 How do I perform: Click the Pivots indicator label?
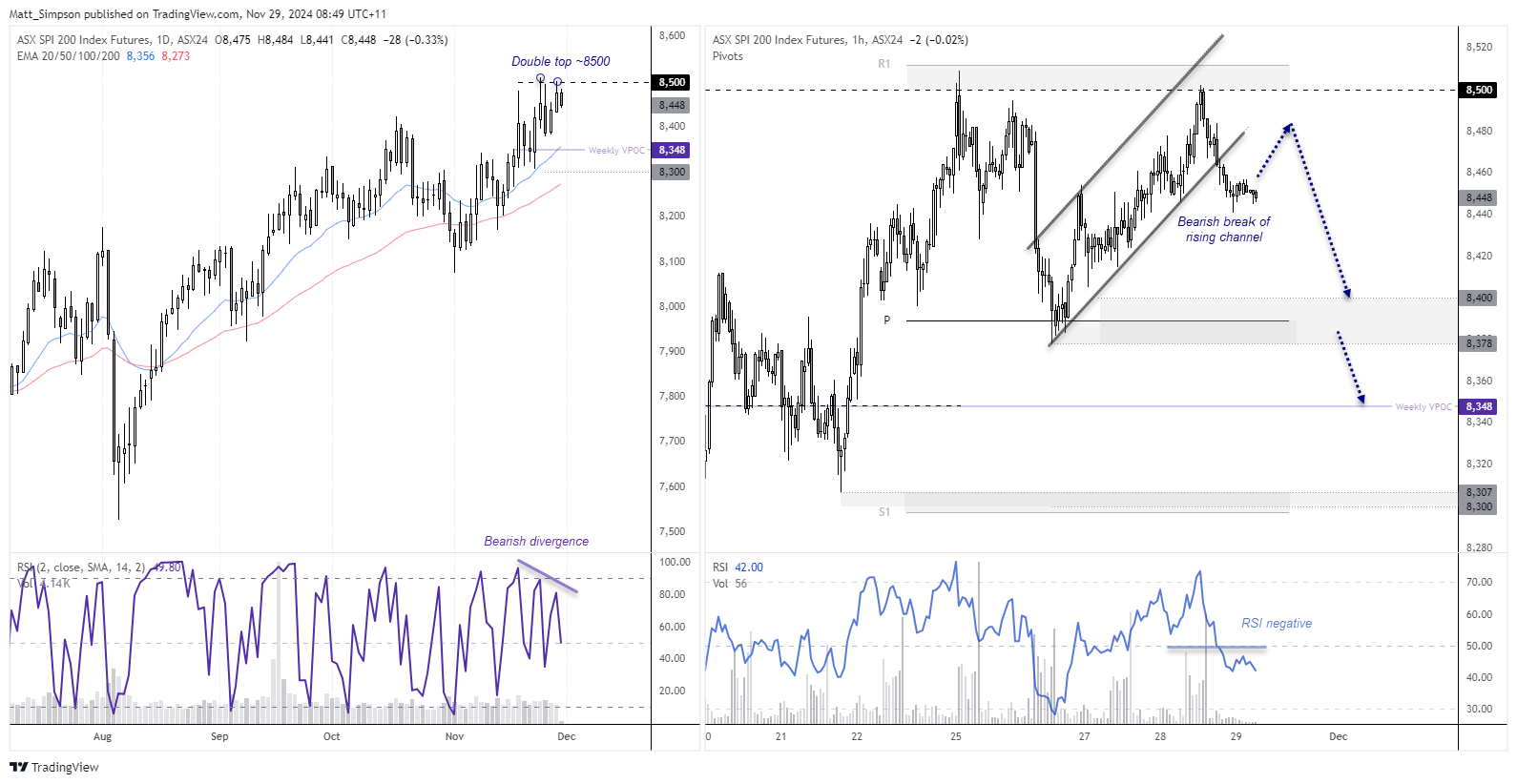pos(728,56)
